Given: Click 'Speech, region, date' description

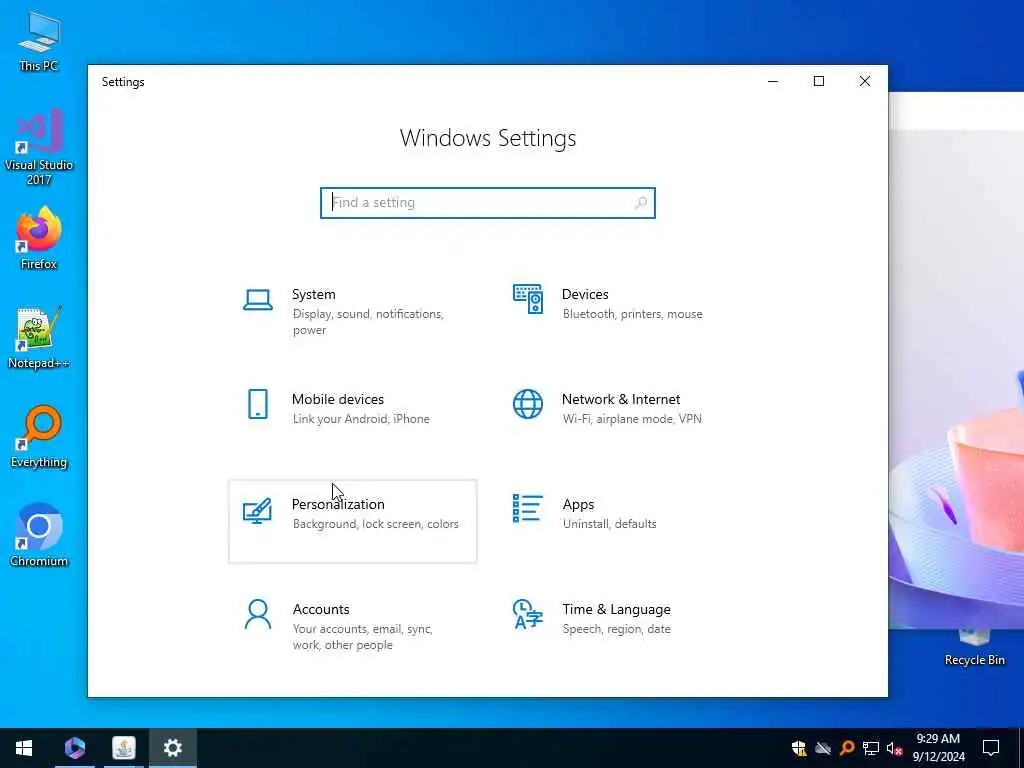Looking at the screenshot, I should tap(616, 629).
